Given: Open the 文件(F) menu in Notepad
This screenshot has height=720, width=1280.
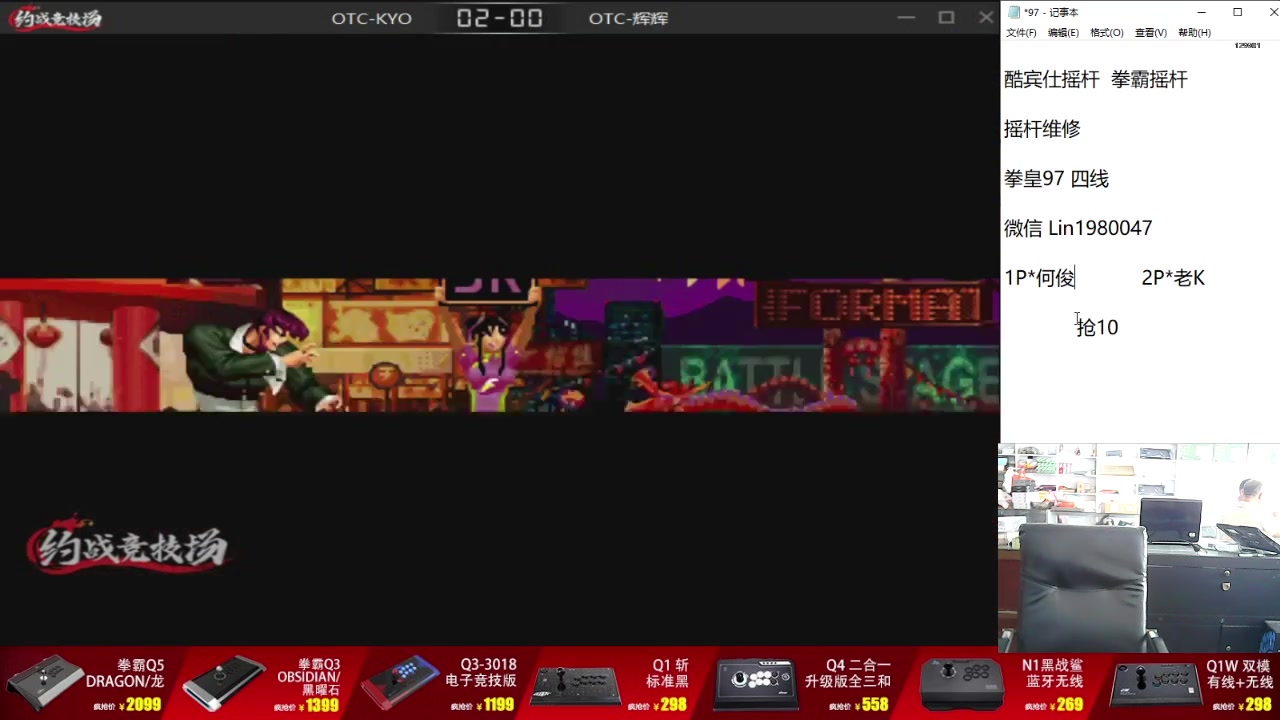Looking at the screenshot, I should pos(1021,33).
